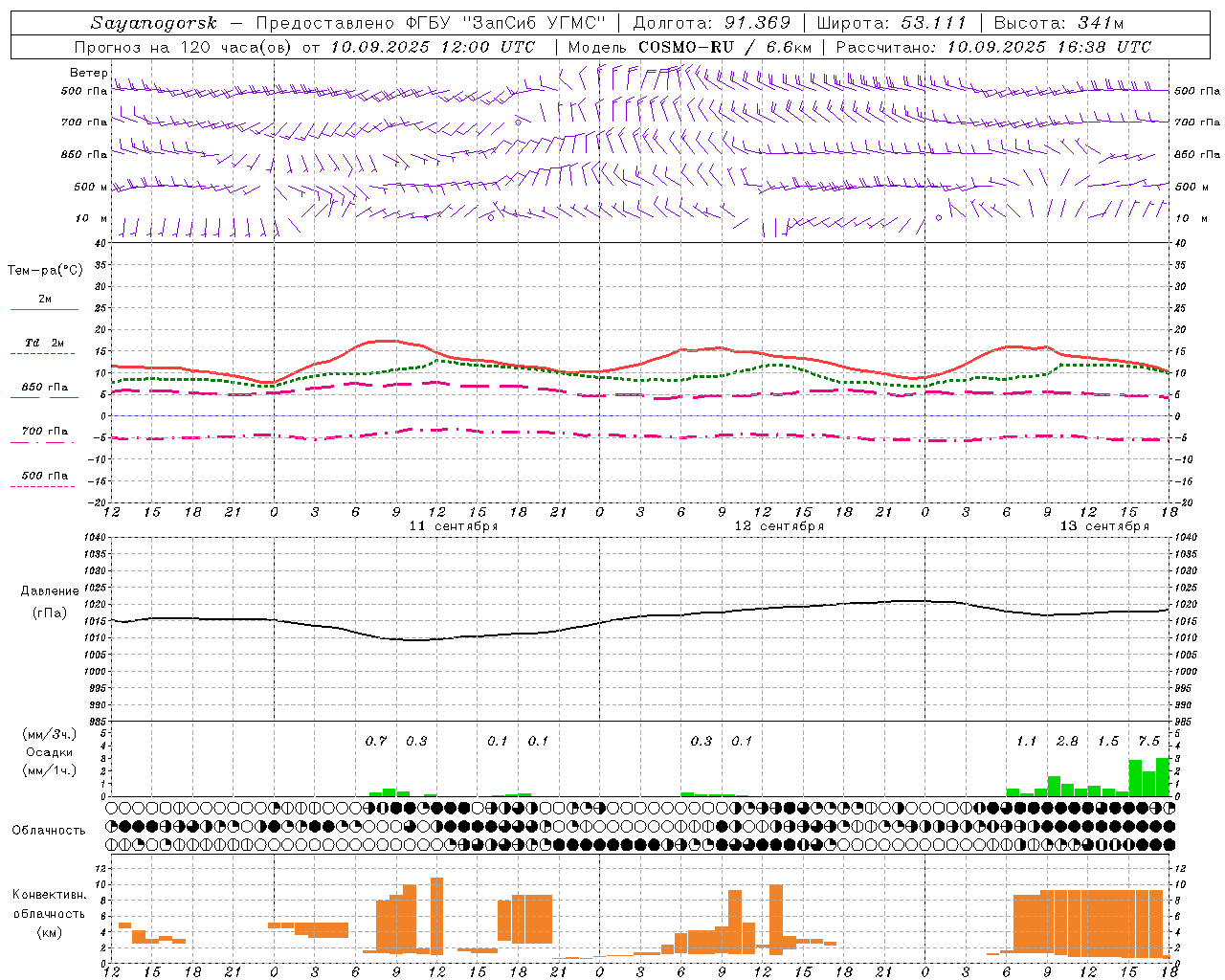Select the Давление pressure panel label

pos(50,591)
